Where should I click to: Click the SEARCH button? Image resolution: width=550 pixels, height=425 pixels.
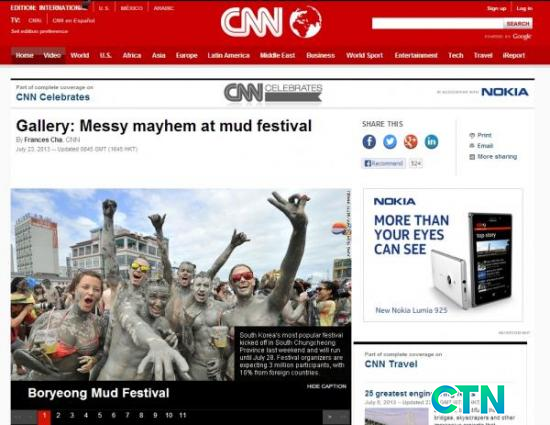[x=518, y=23]
